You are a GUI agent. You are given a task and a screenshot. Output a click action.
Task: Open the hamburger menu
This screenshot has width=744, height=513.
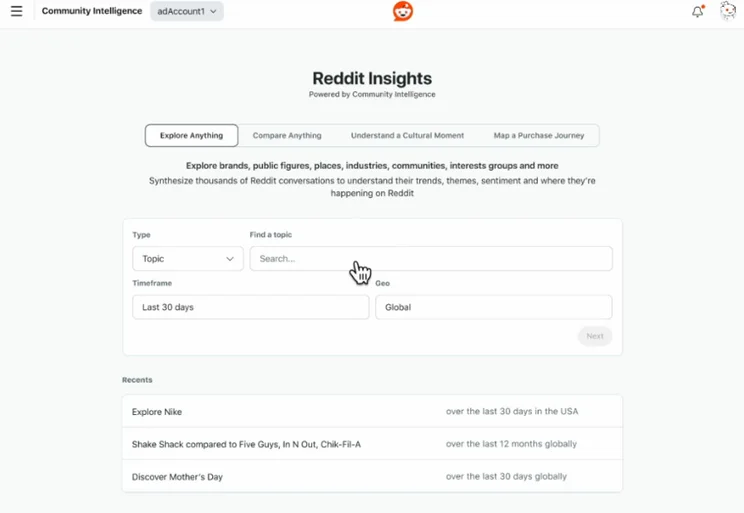point(17,11)
